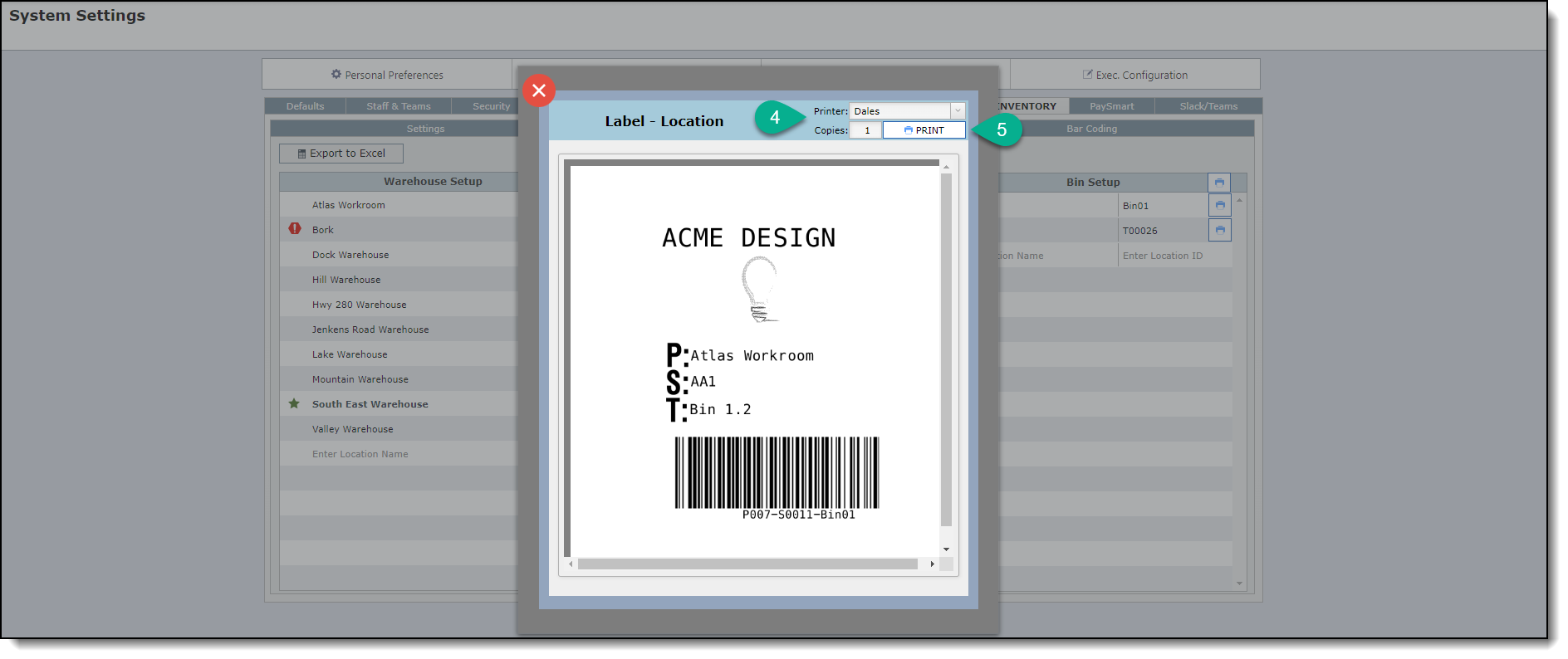Click Enter Location Name field in Warehouse Setup
The width and height of the screenshot is (1568, 659).
[399, 454]
